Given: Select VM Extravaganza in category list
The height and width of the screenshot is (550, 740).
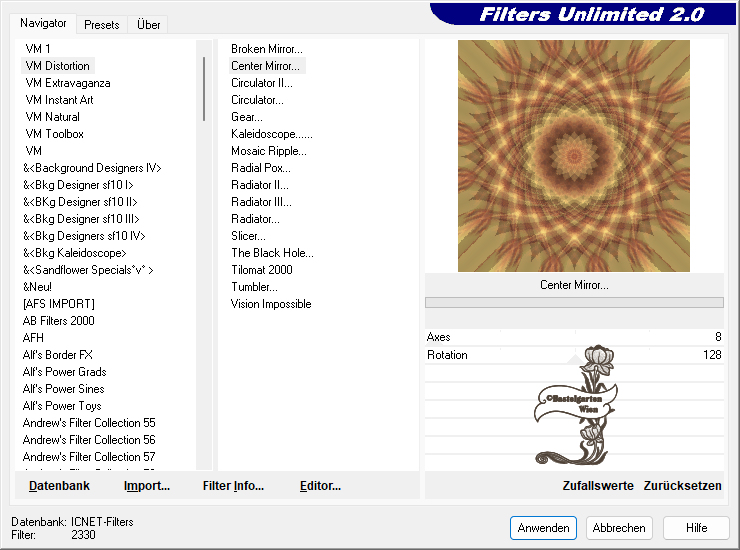Looking at the screenshot, I should coord(68,83).
